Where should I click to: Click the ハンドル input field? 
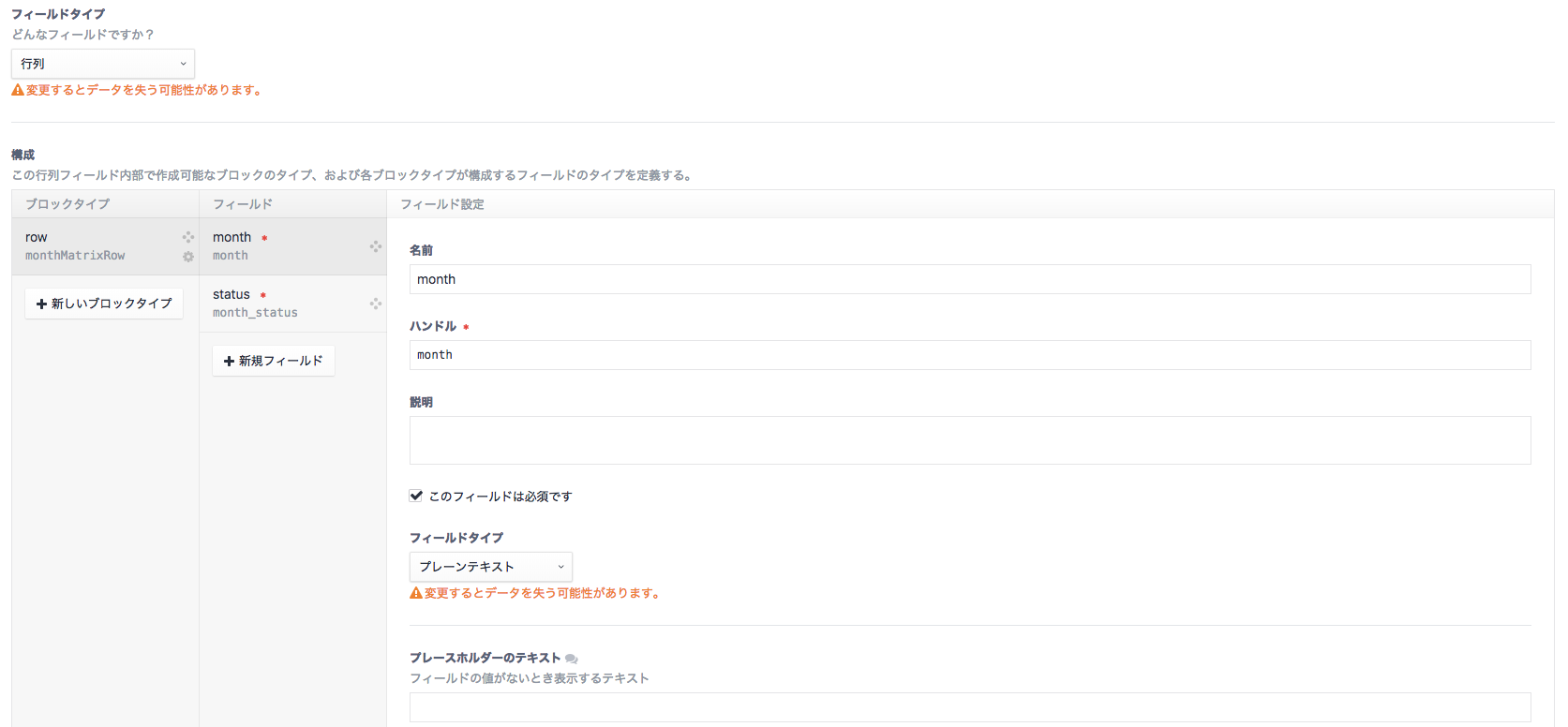point(970,355)
